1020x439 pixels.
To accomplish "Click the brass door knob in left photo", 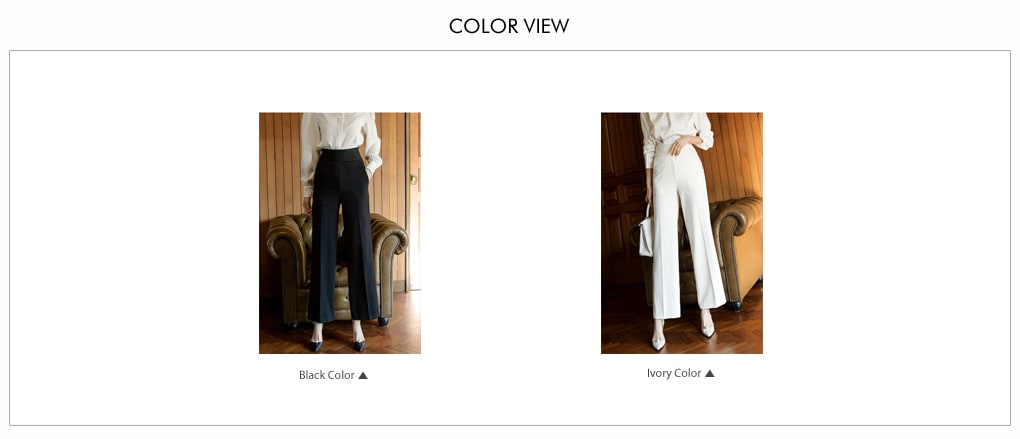I will click(x=412, y=178).
